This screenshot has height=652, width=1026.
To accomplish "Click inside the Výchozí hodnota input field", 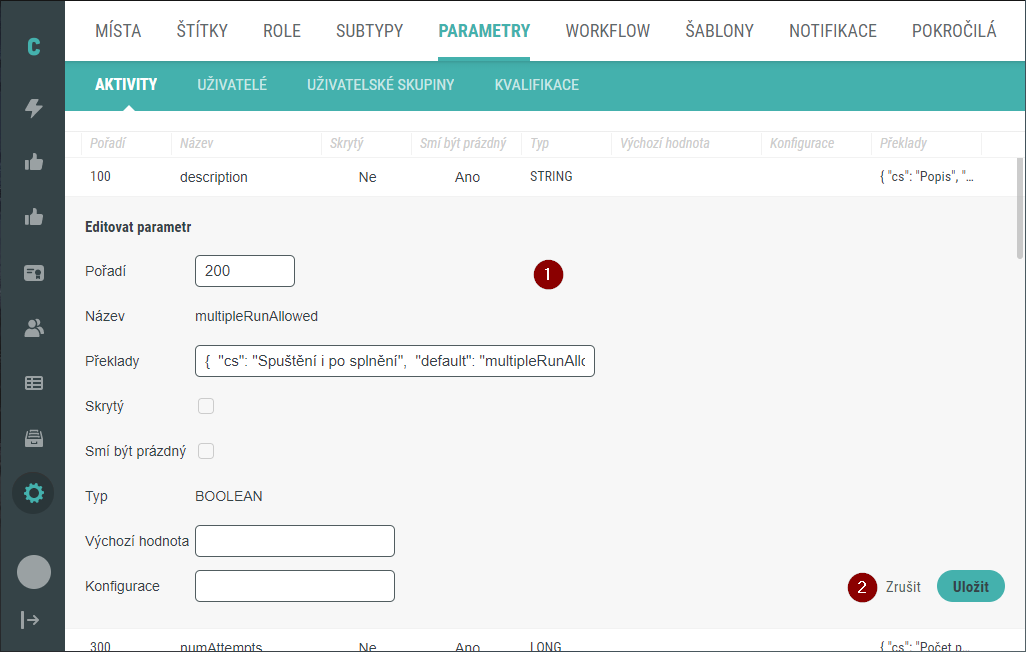I will point(294,540).
